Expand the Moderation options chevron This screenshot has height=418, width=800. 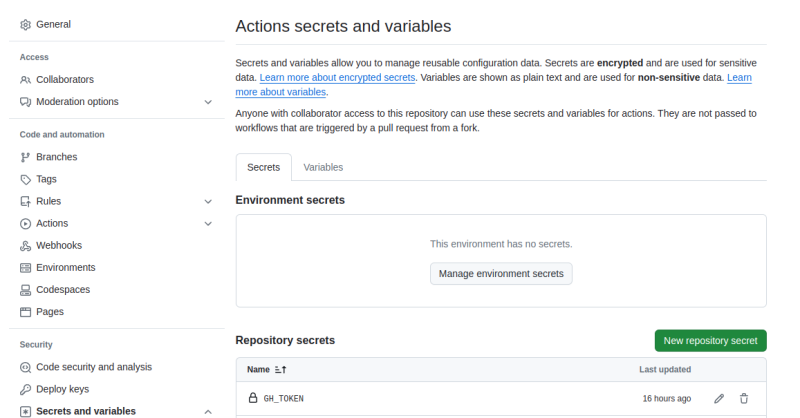[208, 102]
